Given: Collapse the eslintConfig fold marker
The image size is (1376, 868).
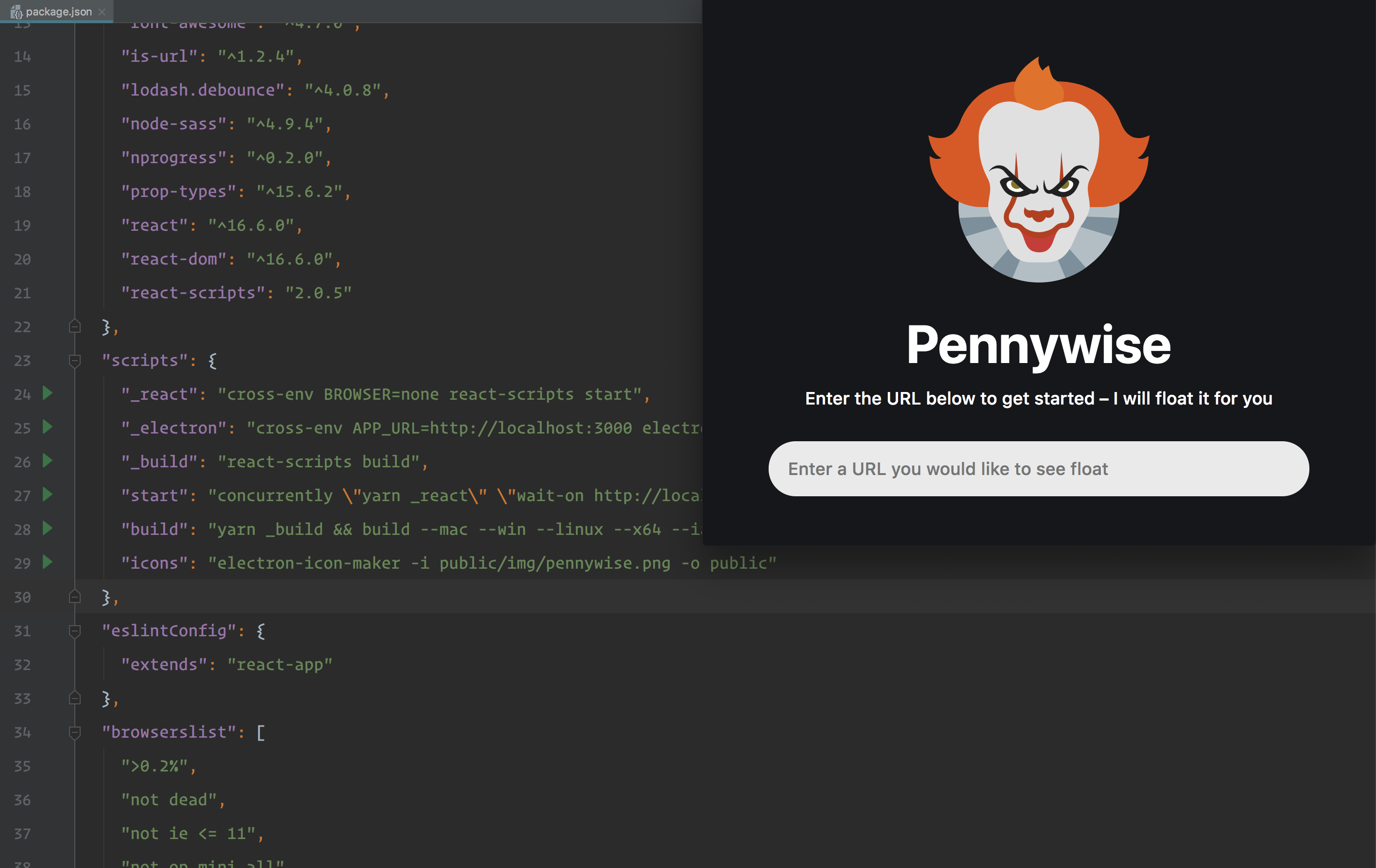Looking at the screenshot, I should pyautogui.click(x=75, y=631).
